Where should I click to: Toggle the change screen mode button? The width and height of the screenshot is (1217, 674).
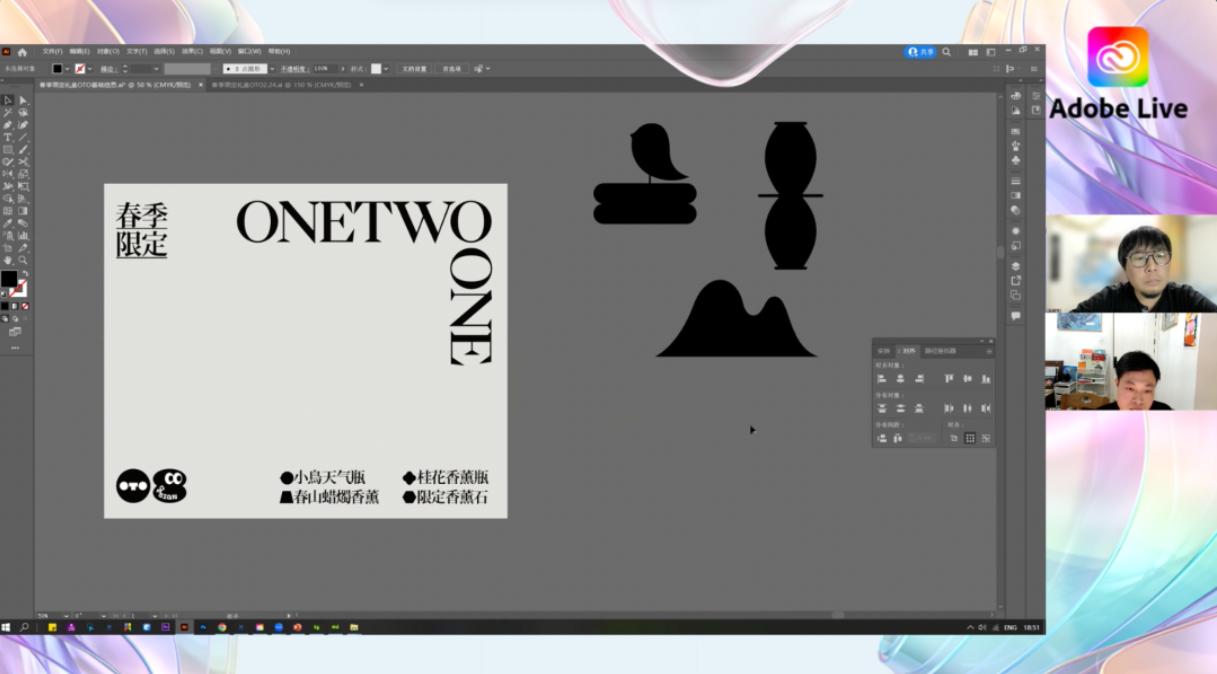click(15, 331)
